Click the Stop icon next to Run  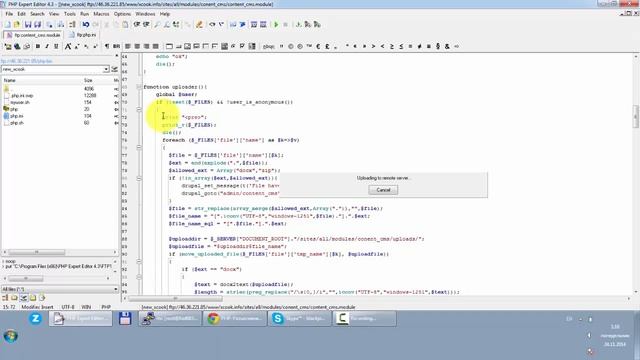[x=285, y=24]
